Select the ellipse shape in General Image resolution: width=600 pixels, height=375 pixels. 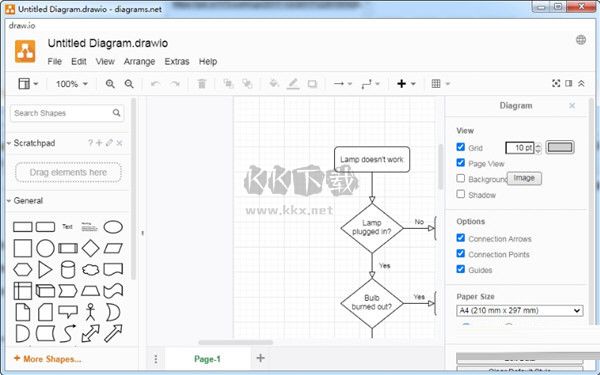pos(113,227)
